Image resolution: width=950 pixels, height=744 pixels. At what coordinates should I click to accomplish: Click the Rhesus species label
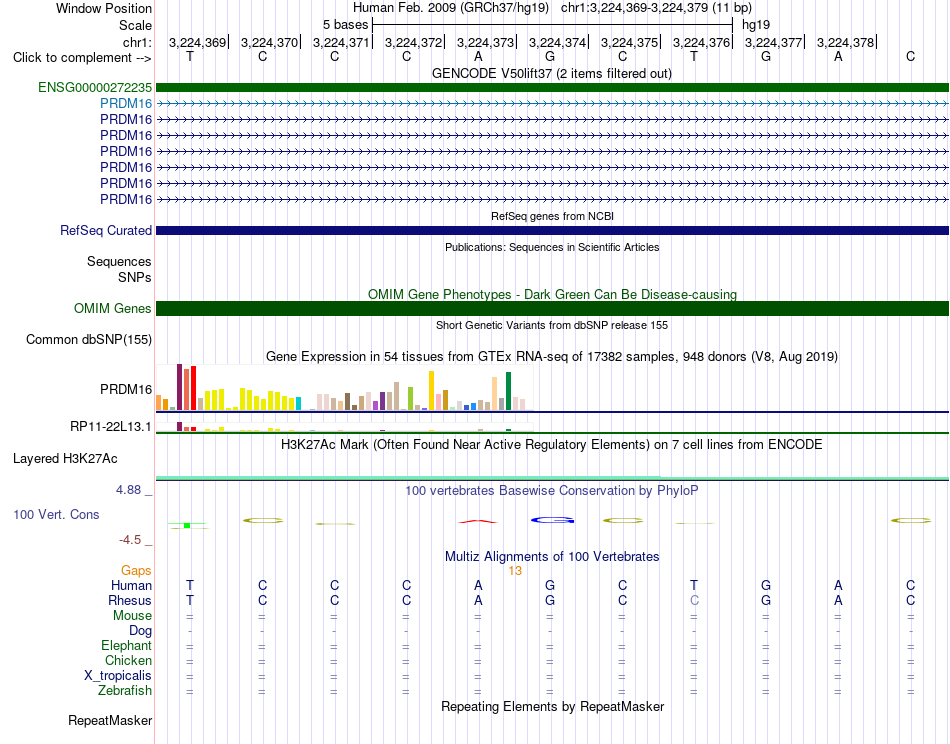point(130,601)
